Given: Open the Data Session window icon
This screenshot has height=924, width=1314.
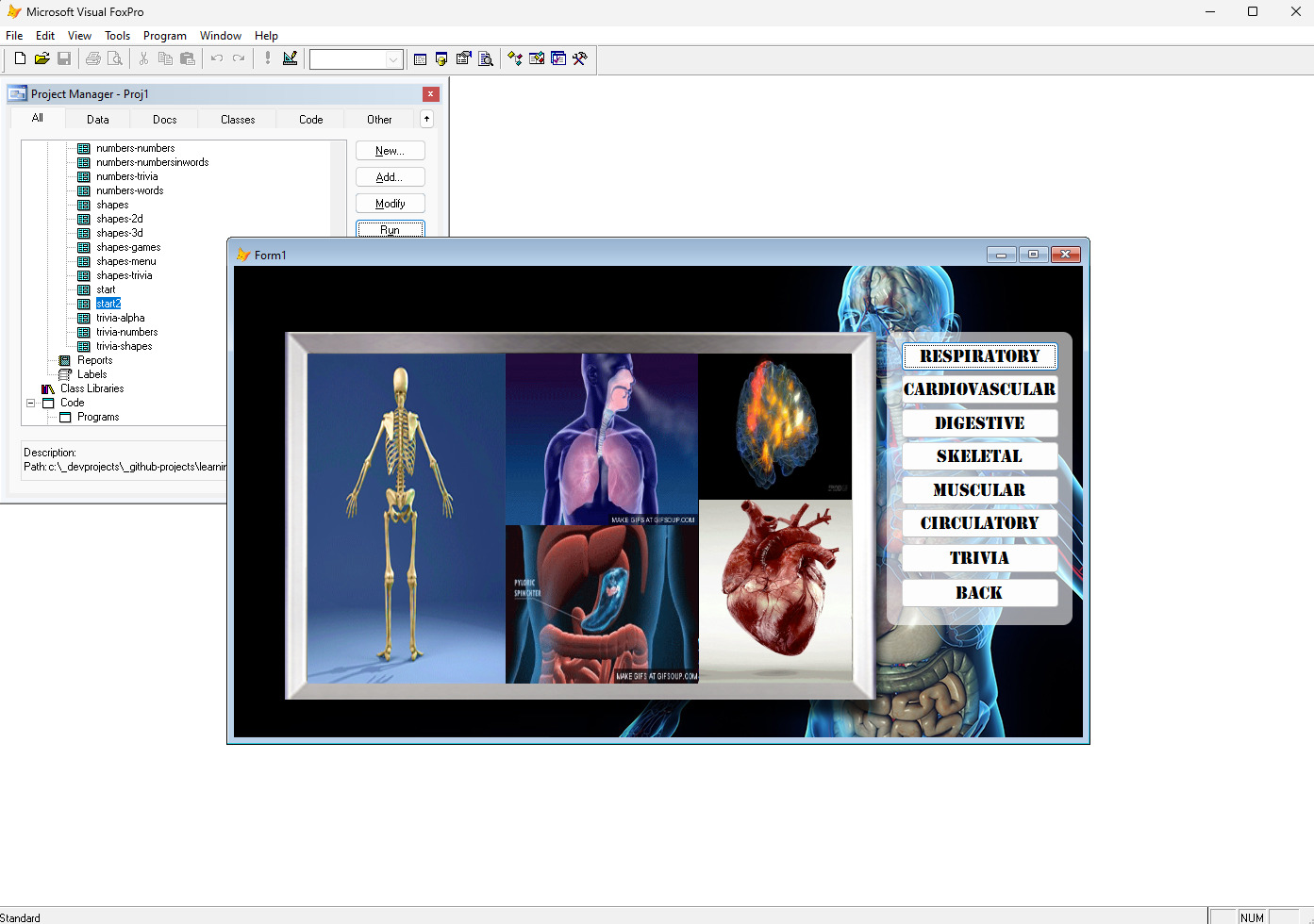Looking at the screenshot, I should pyautogui.click(x=441, y=58).
